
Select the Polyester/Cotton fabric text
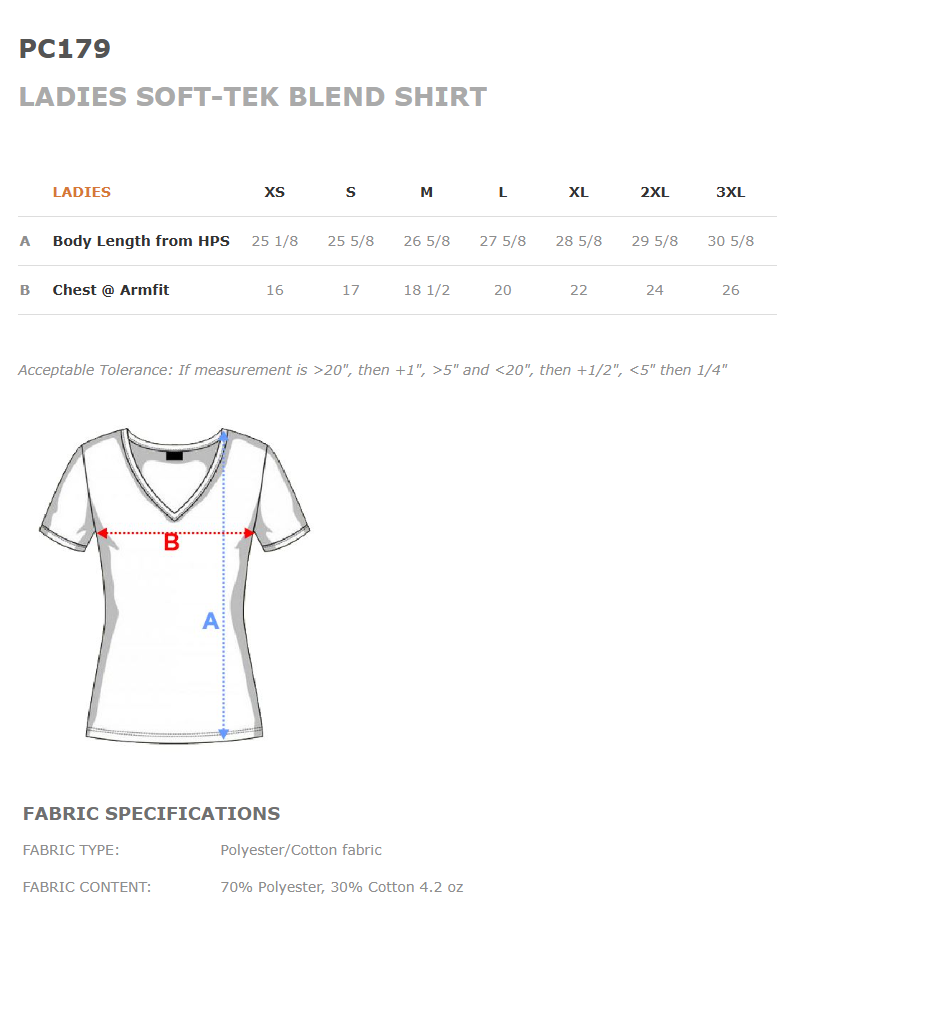[301, 850]
